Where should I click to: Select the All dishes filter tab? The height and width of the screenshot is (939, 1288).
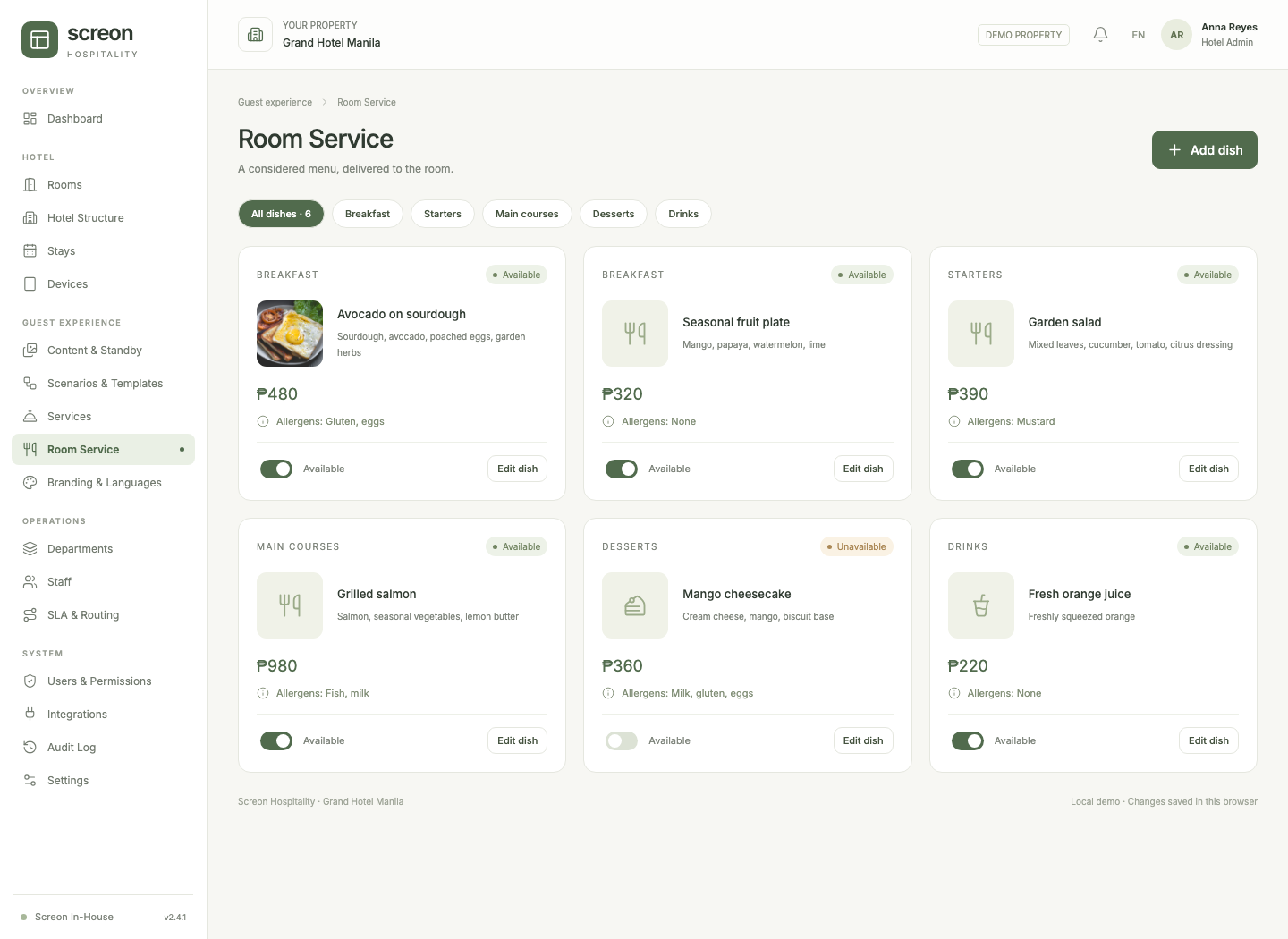[281, 214]
